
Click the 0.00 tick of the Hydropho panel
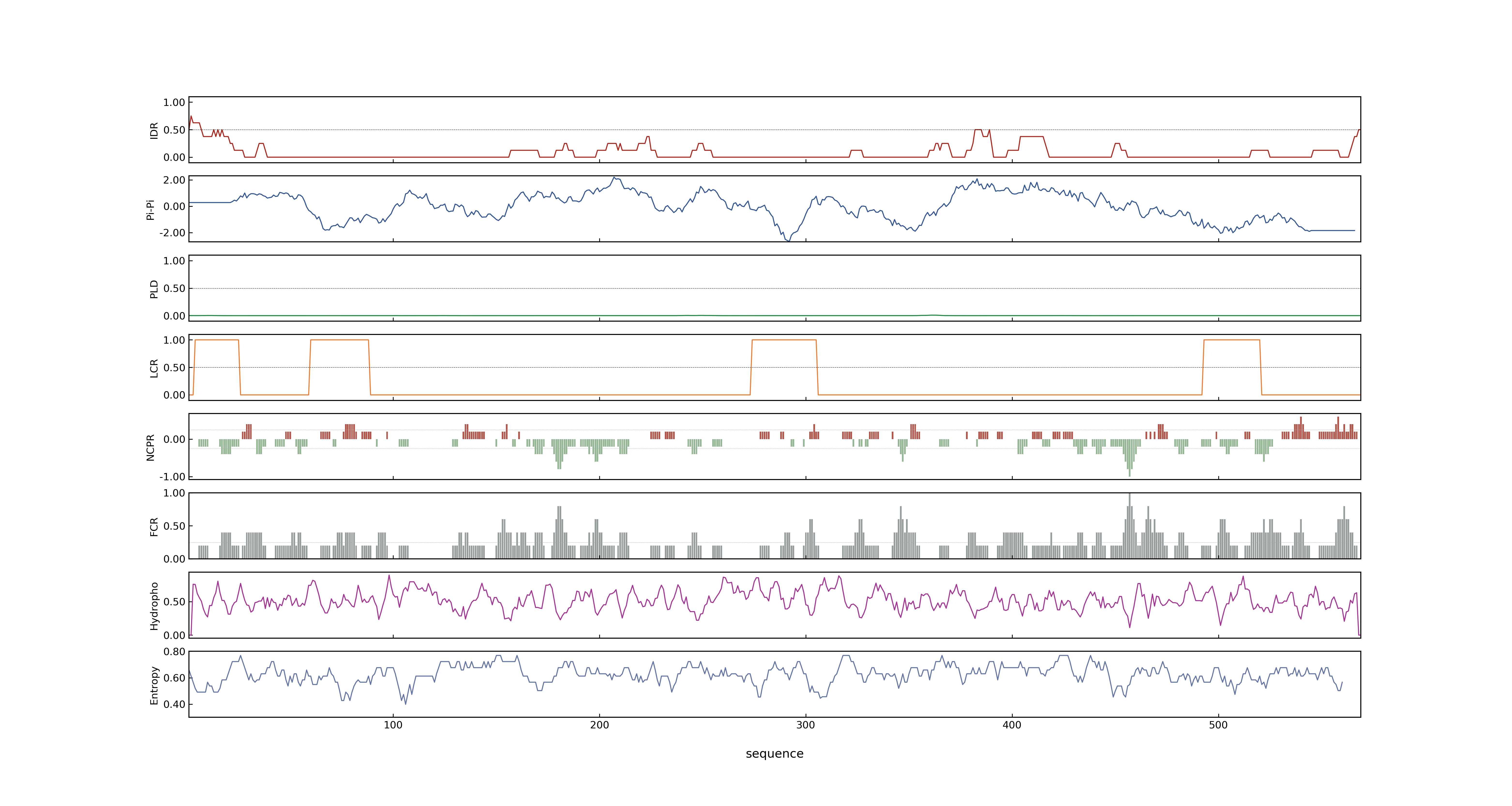(174, 635)
